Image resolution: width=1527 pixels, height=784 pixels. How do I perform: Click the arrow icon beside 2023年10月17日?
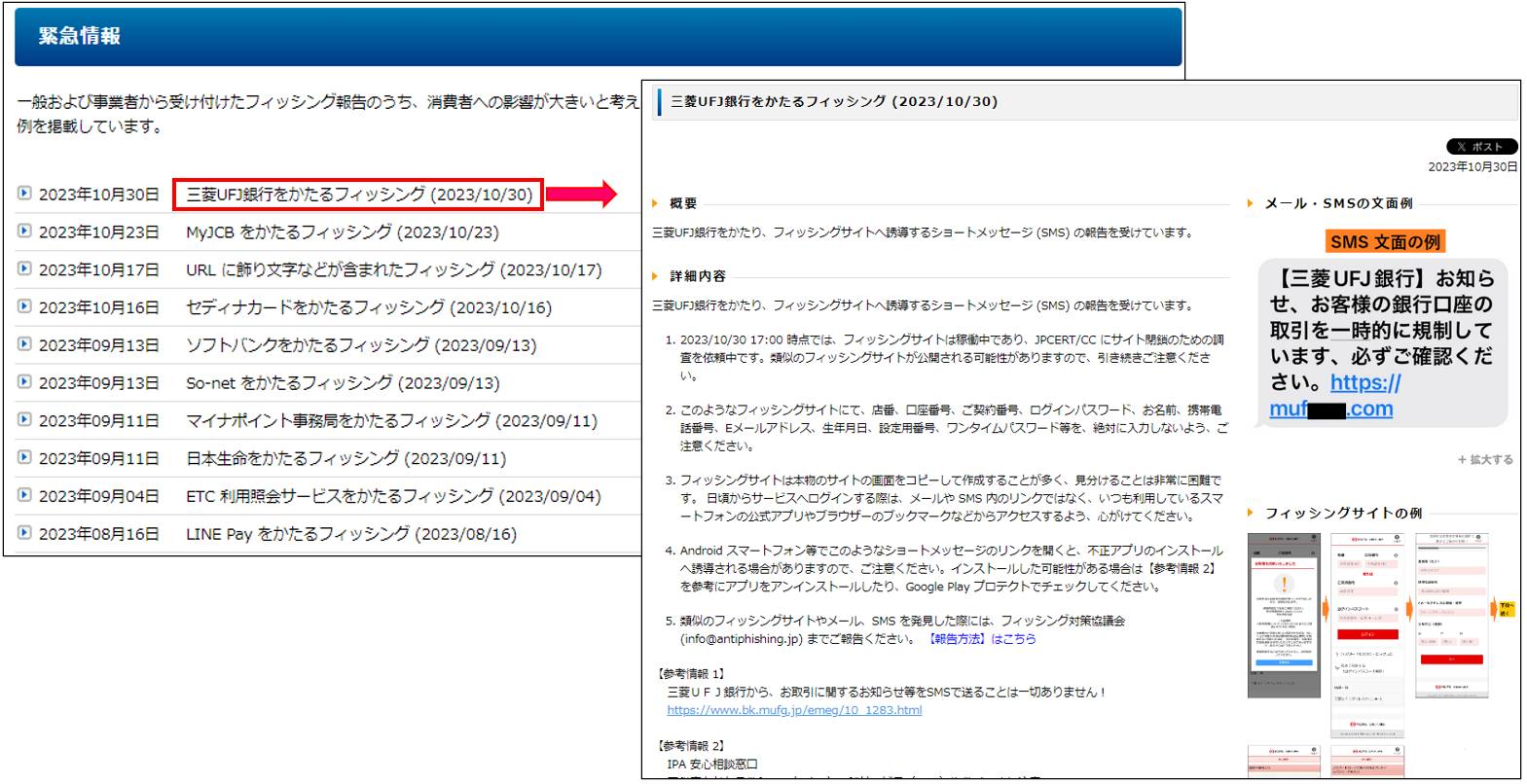pos(24,269)
